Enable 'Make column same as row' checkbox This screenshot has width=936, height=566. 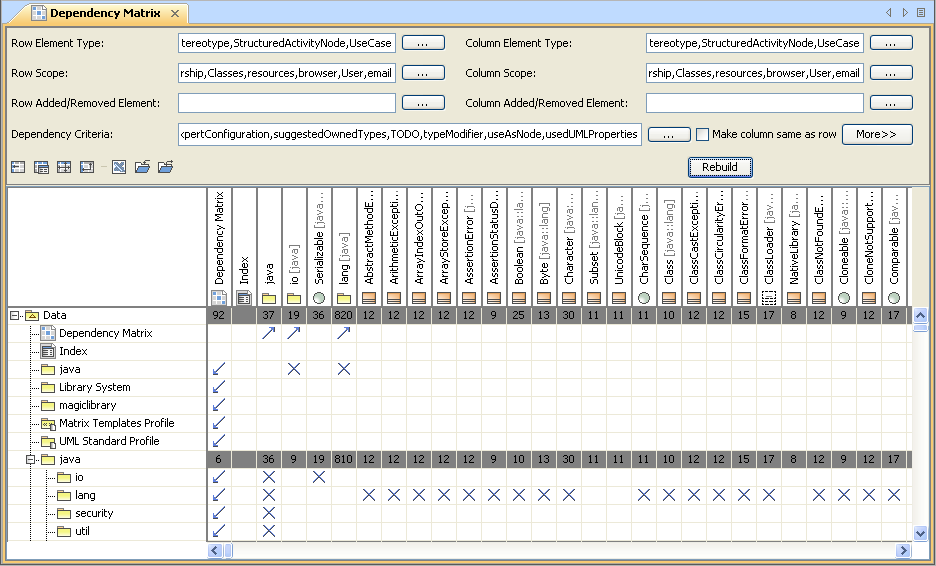702,134
